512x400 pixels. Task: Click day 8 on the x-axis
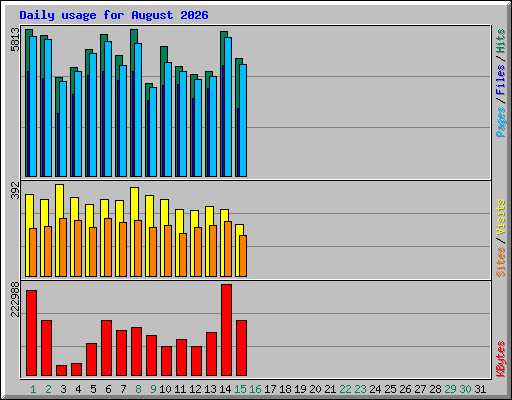tap(138, 389)
